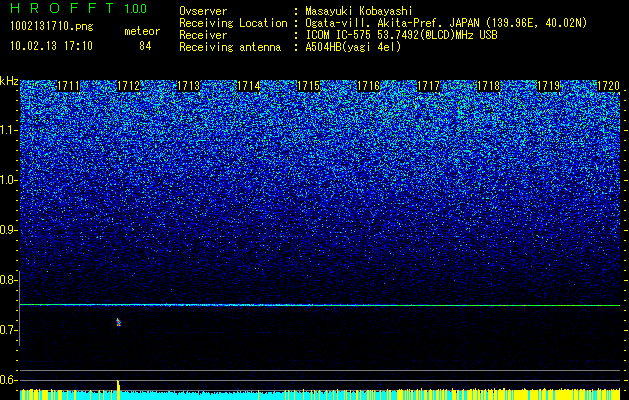
Task: Click the 1715 time marker
Action: [308, 86]
